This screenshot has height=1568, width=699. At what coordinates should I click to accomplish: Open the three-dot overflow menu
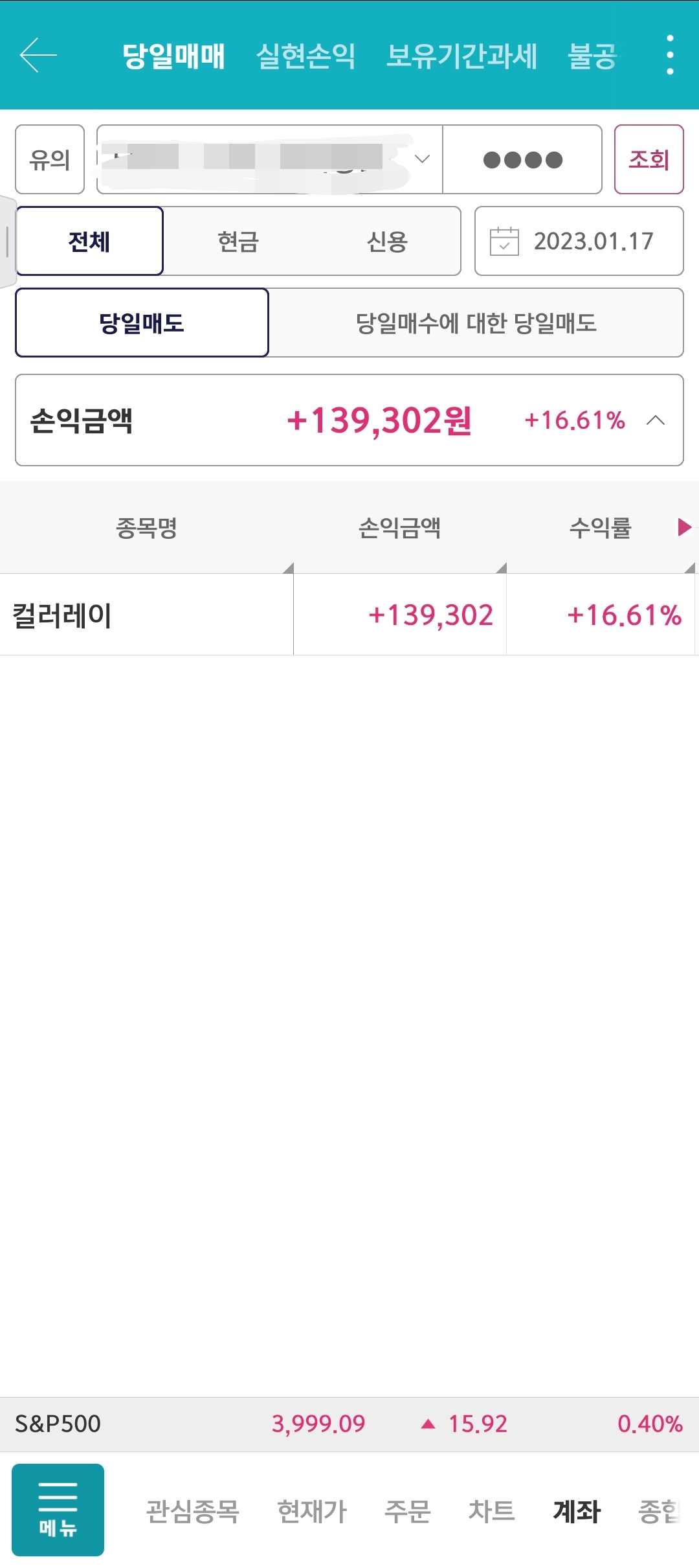click(x=670, y=55)
